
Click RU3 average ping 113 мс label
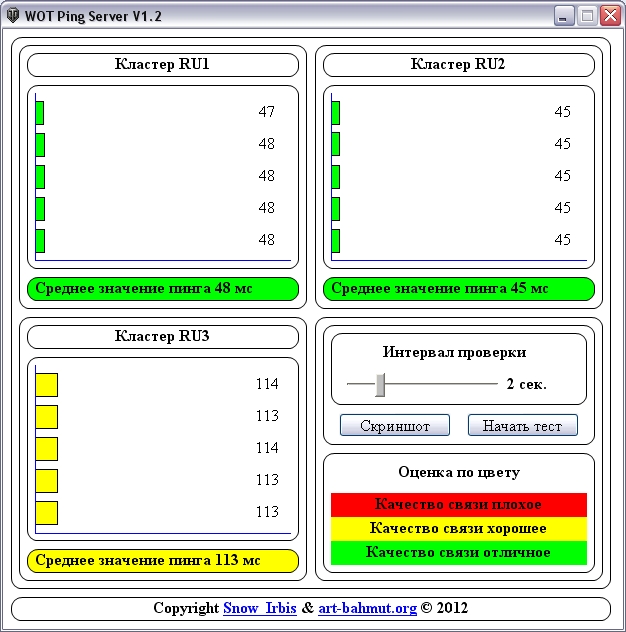163,561
